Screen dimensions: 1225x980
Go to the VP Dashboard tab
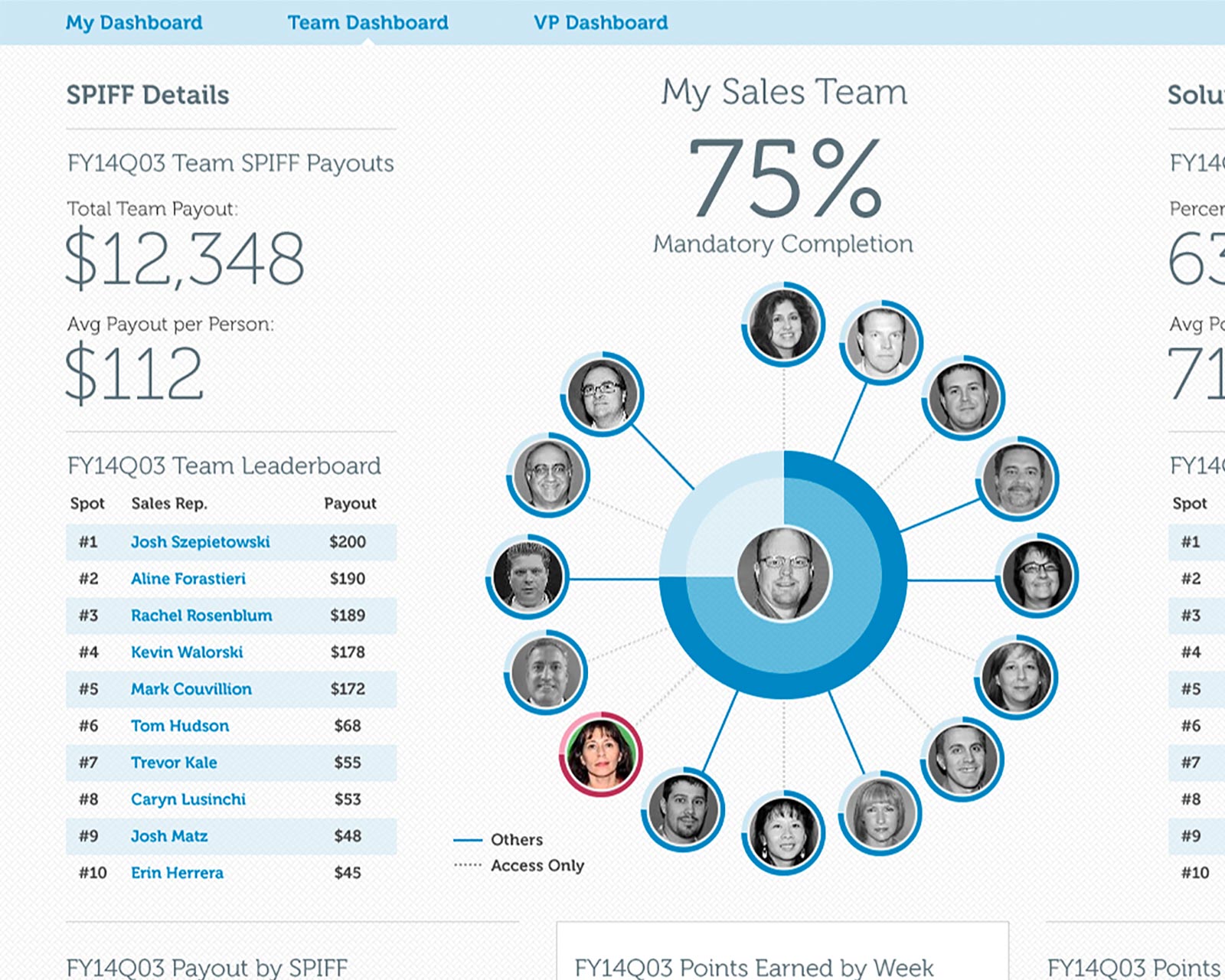pyautogui.click(x=601, y=22)
